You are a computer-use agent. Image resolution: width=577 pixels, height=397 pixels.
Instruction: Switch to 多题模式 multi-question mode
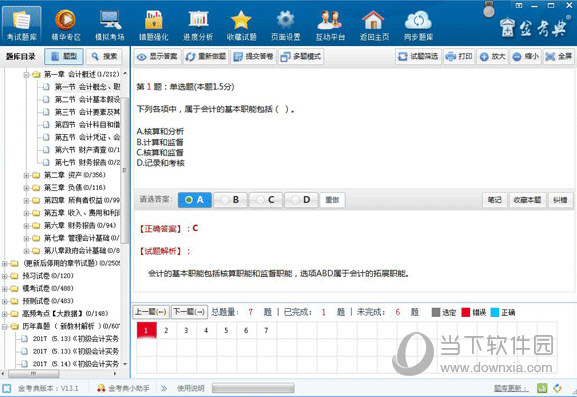click(x=301, y=57)
